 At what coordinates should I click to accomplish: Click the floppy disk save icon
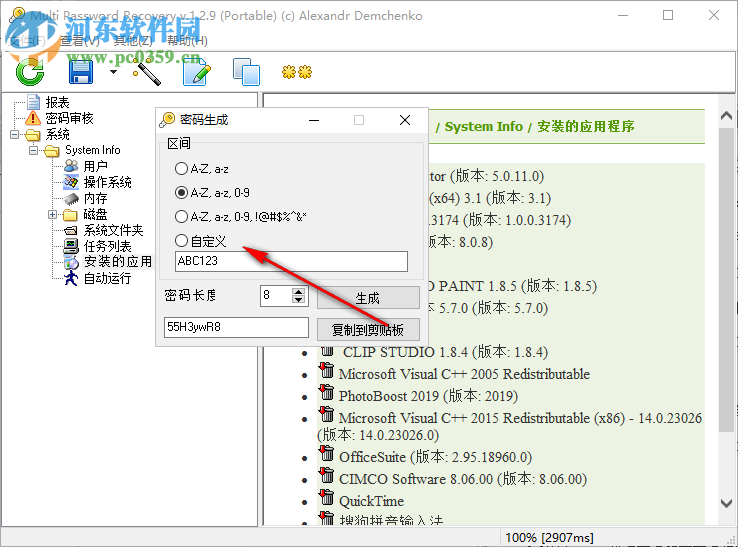coord(80,72)
